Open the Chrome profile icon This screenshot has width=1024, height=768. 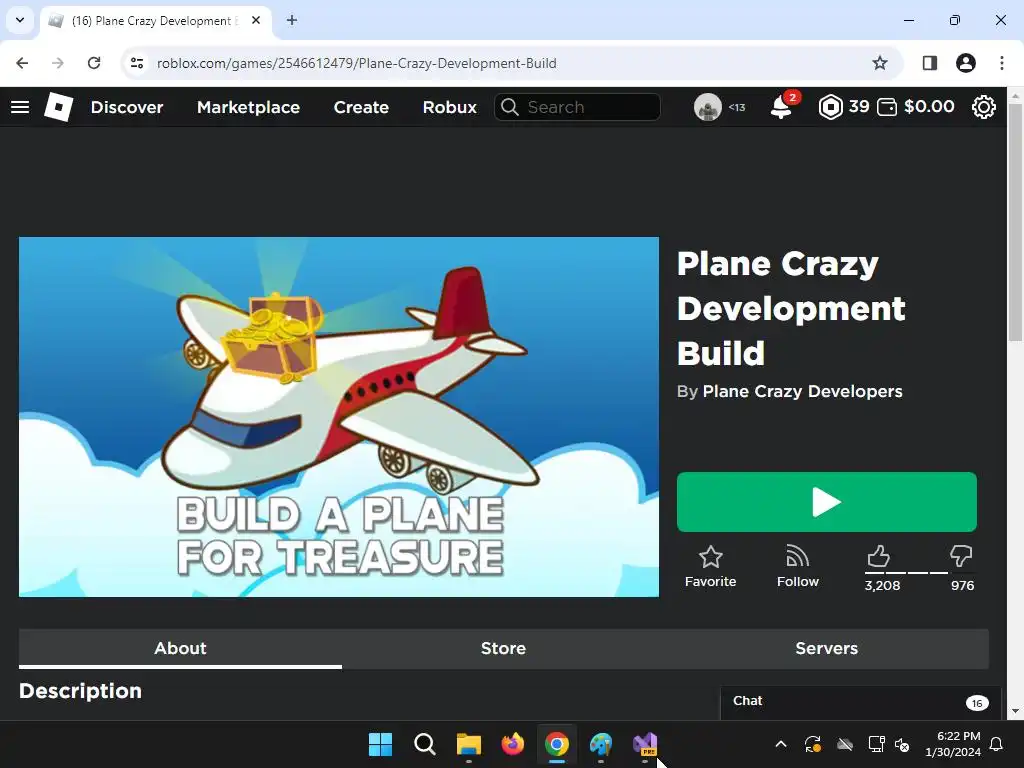click(x=966, y=63)
